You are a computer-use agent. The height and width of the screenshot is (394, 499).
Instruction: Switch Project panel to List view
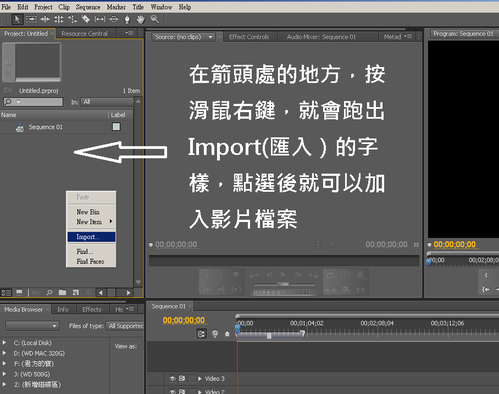(x=6, y=293)
